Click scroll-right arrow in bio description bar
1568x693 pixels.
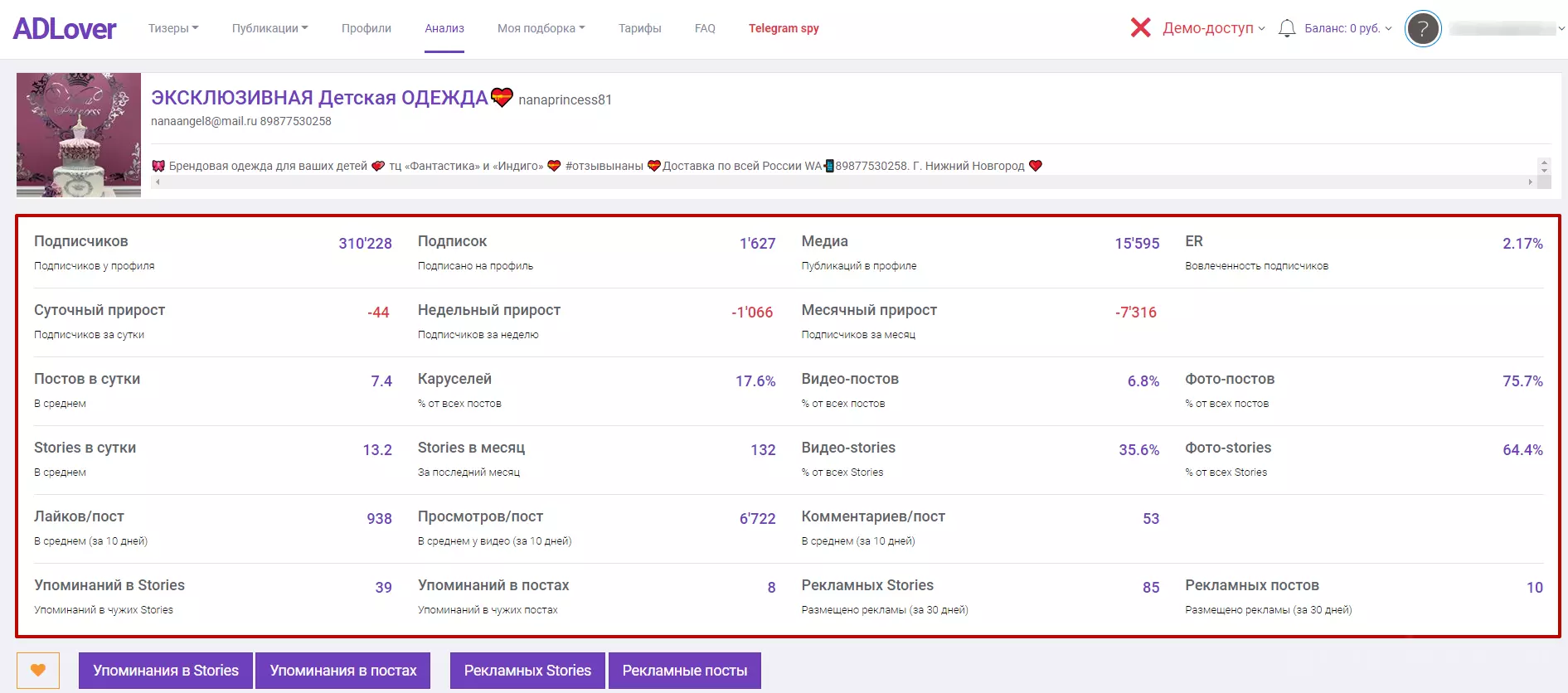[1530, 182]
